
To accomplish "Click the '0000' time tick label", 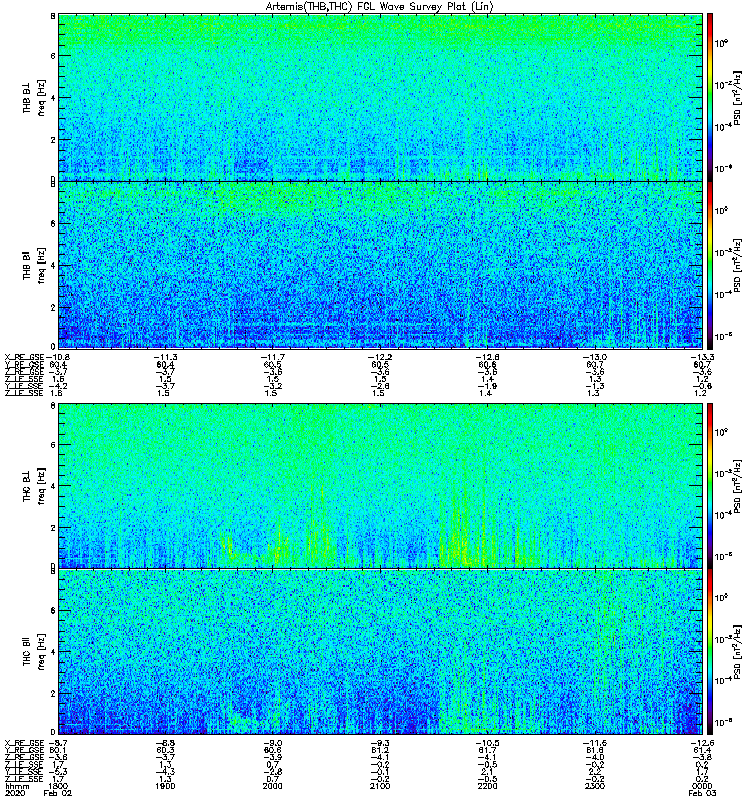I will (x=702, y=786).
